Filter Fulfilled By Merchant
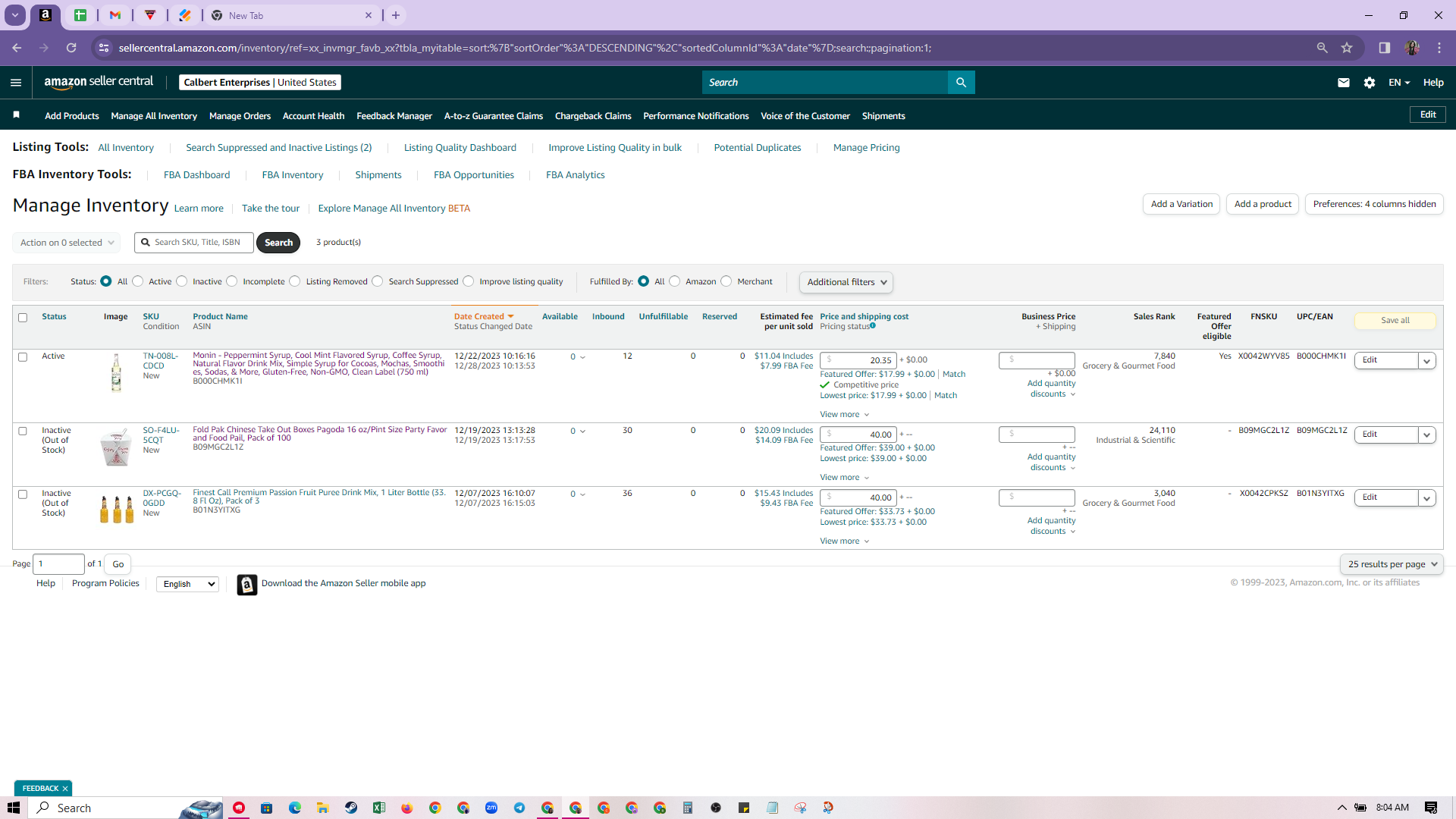Screen dimensions: 1456x819 click(x=726, y=281)
